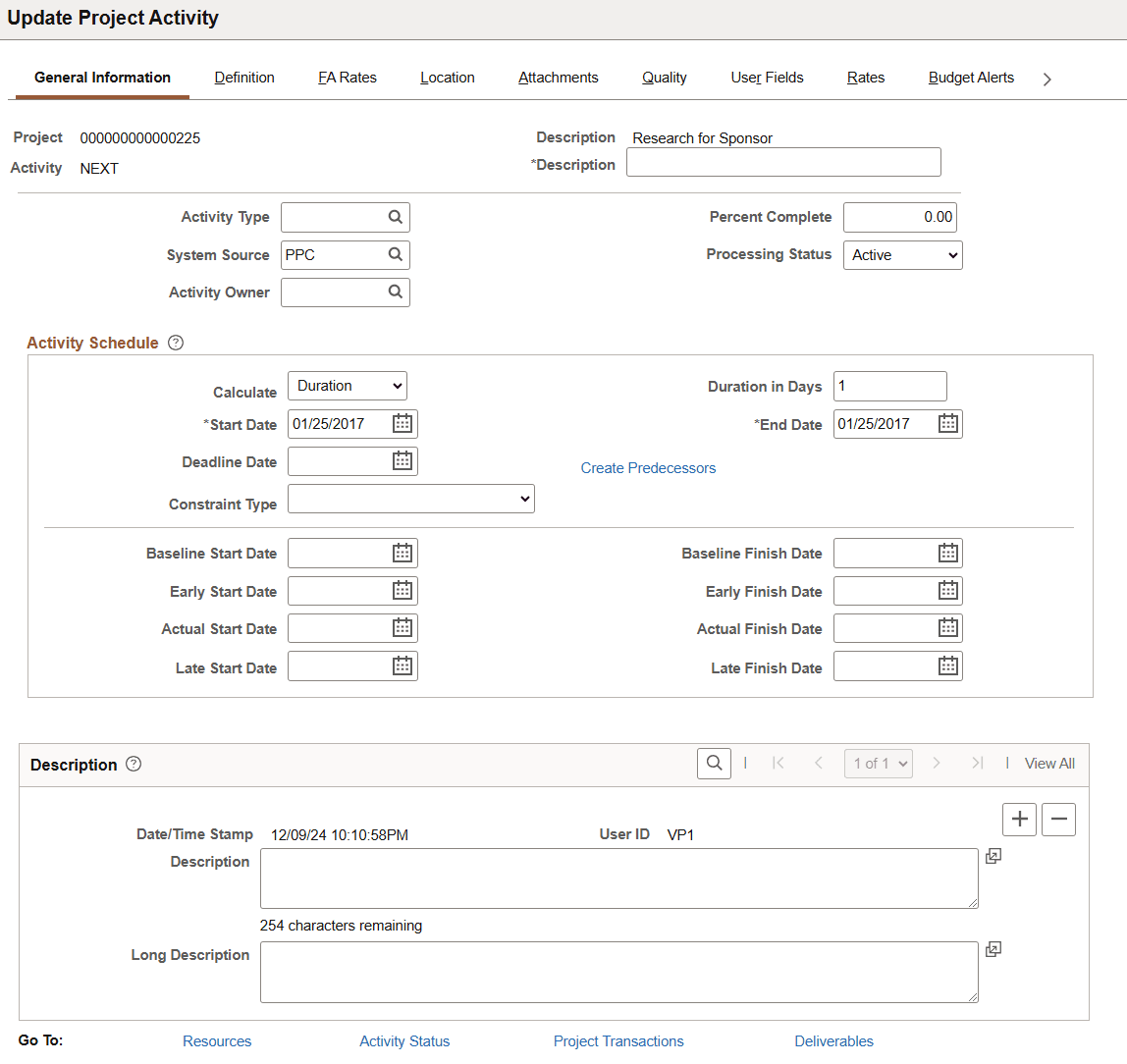1127x1064 pixels.
Task: Open the Start Date calendar picker
Action: click(402, 423)
